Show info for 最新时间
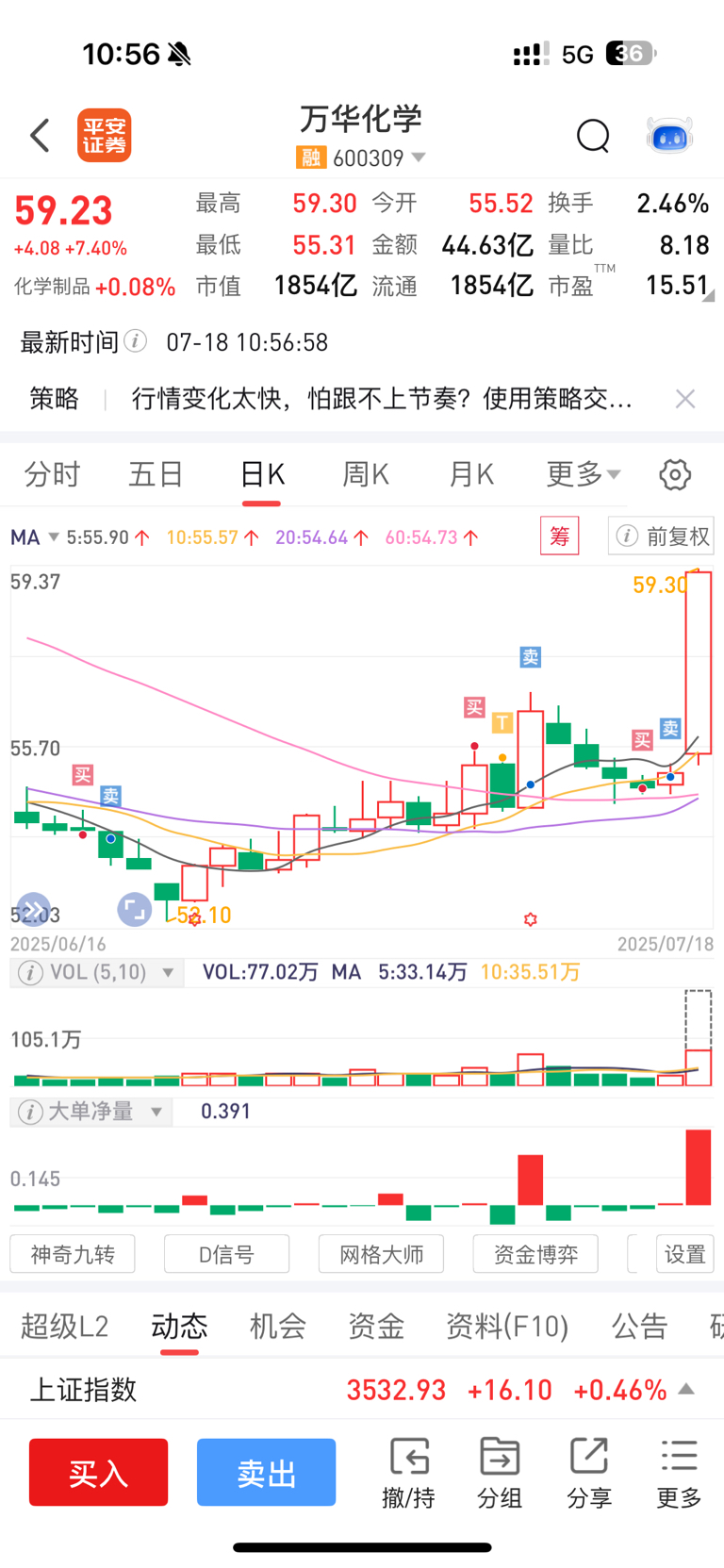 [x=136, y=341]
